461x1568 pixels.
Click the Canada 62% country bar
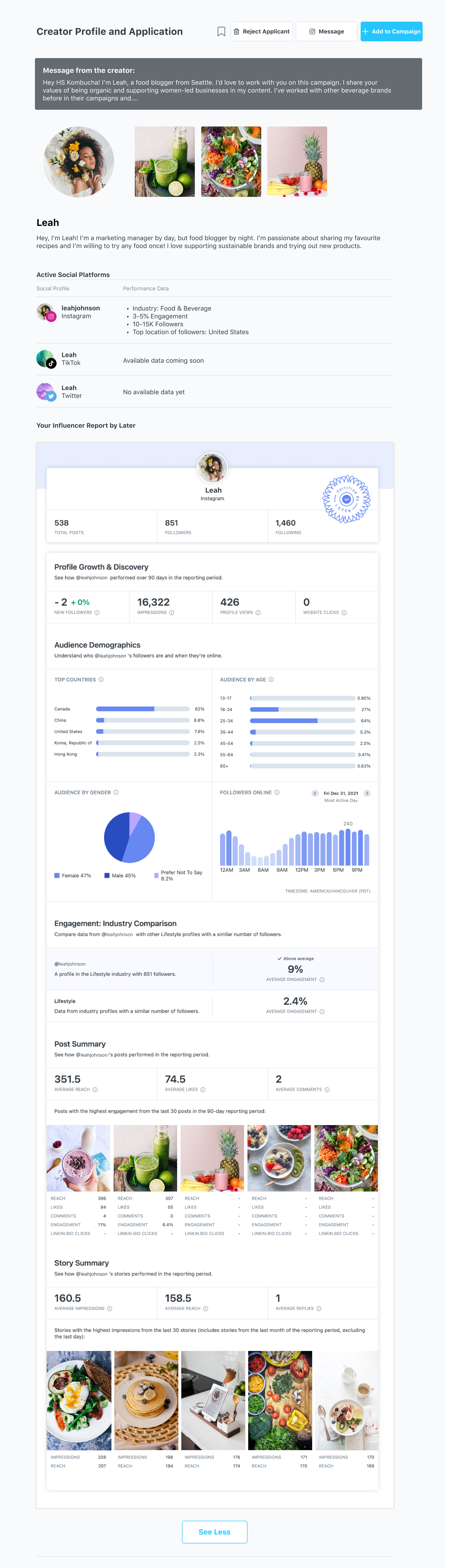coord(143,709)
